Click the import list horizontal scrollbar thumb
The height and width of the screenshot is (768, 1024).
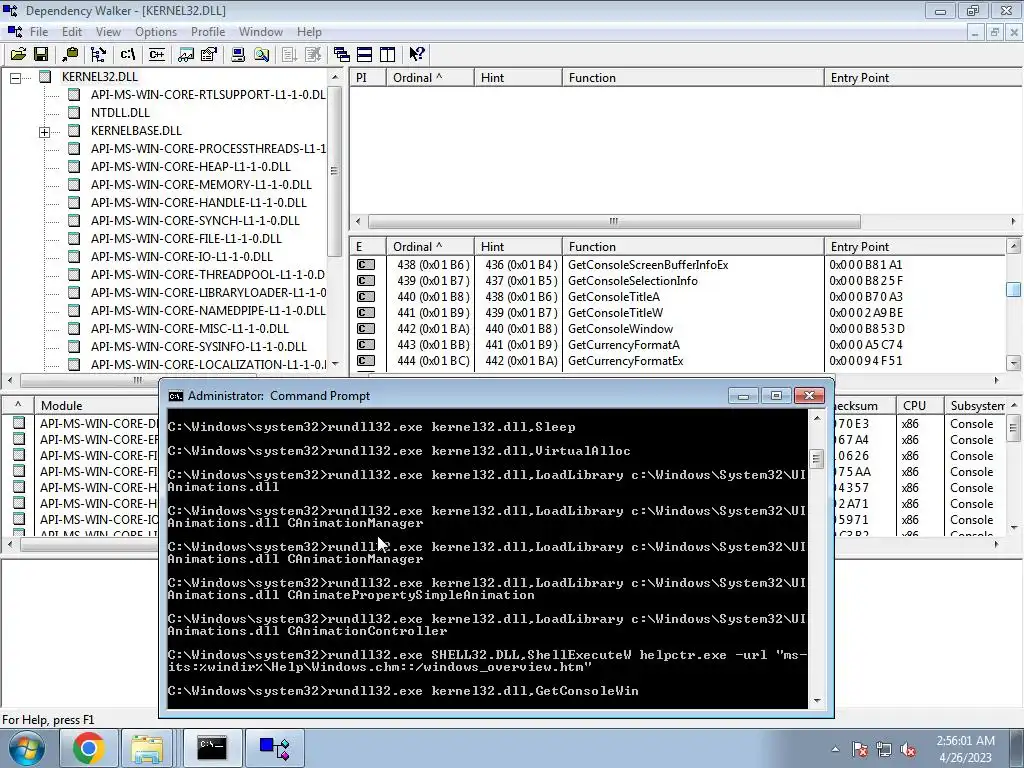click(x=614, y=221)
